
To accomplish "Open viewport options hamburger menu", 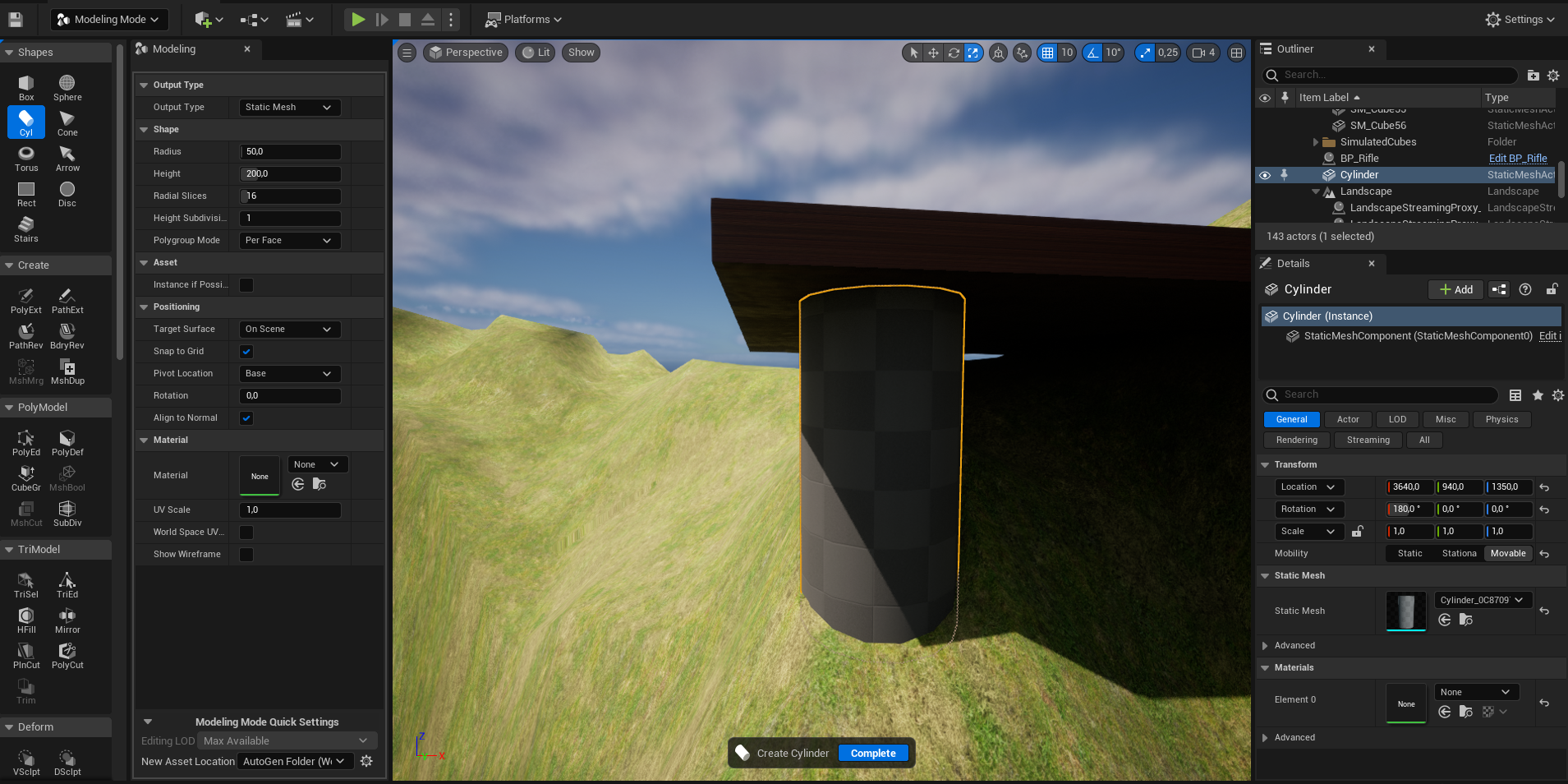I will pyautogui.click(x=407, y=53).
